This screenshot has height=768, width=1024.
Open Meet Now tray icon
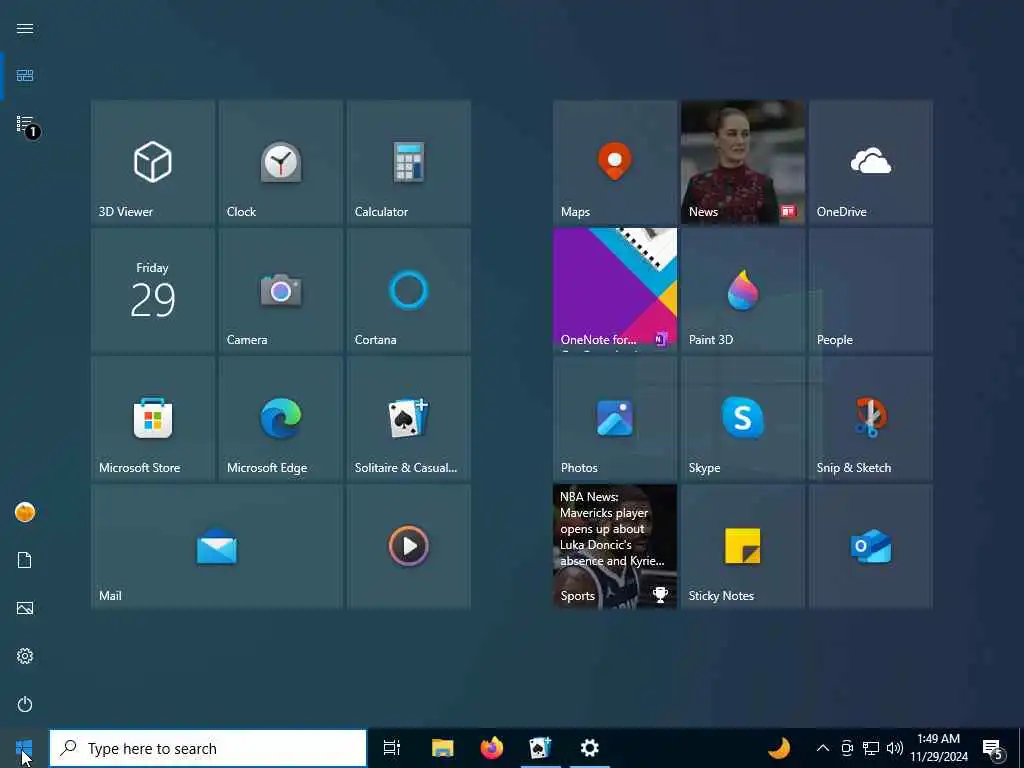click(847, 748)
